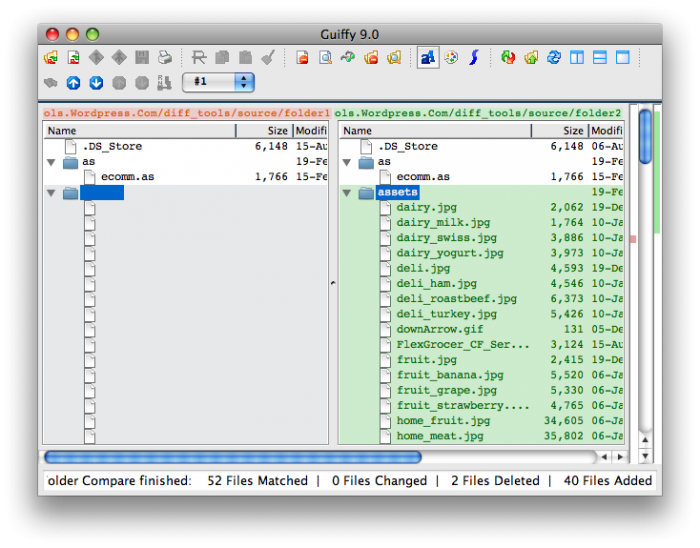Click the compare folders toolbar icon
700x548 pixels.
point(51,58)
